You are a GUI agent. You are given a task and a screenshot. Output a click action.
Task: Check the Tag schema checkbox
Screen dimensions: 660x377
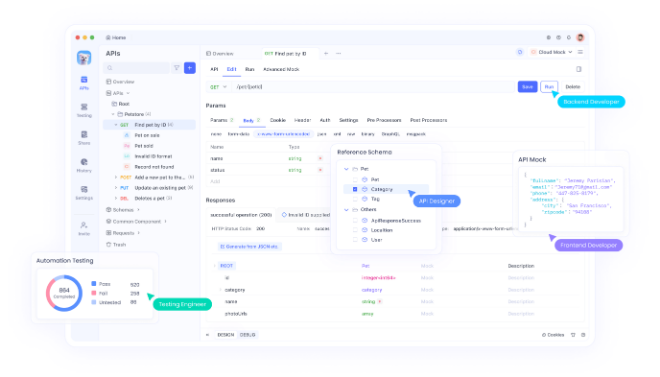[355, 199]
